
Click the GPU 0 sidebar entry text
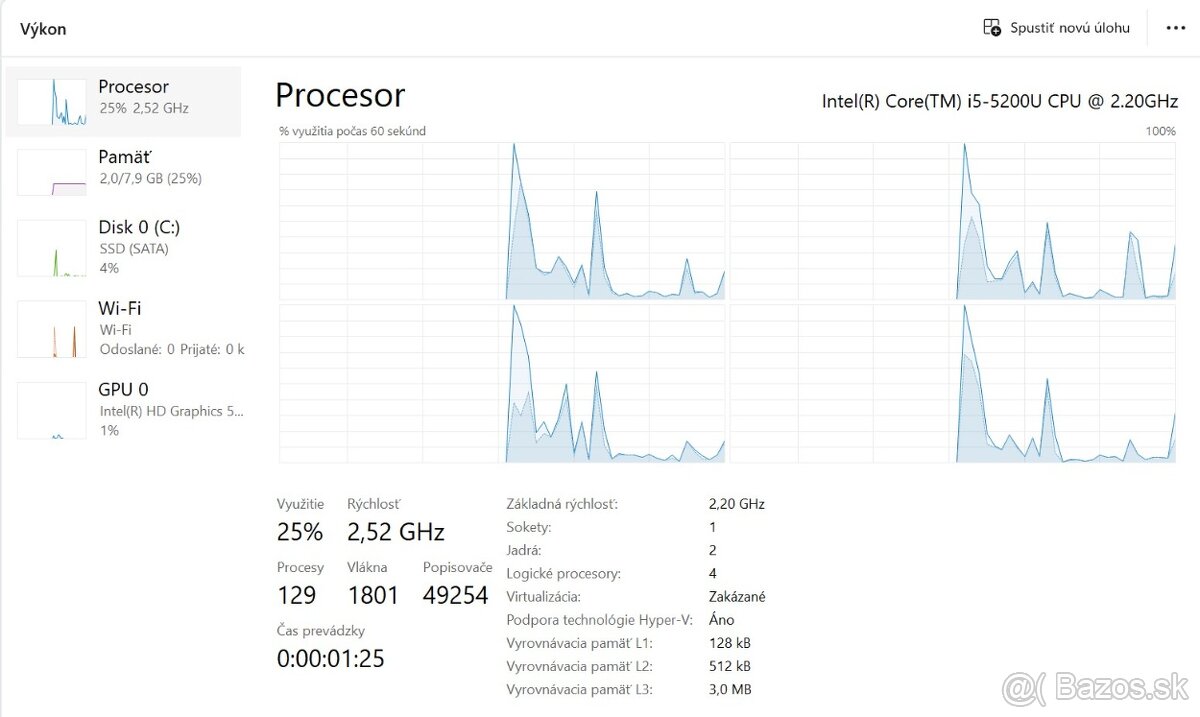(122, 389)
